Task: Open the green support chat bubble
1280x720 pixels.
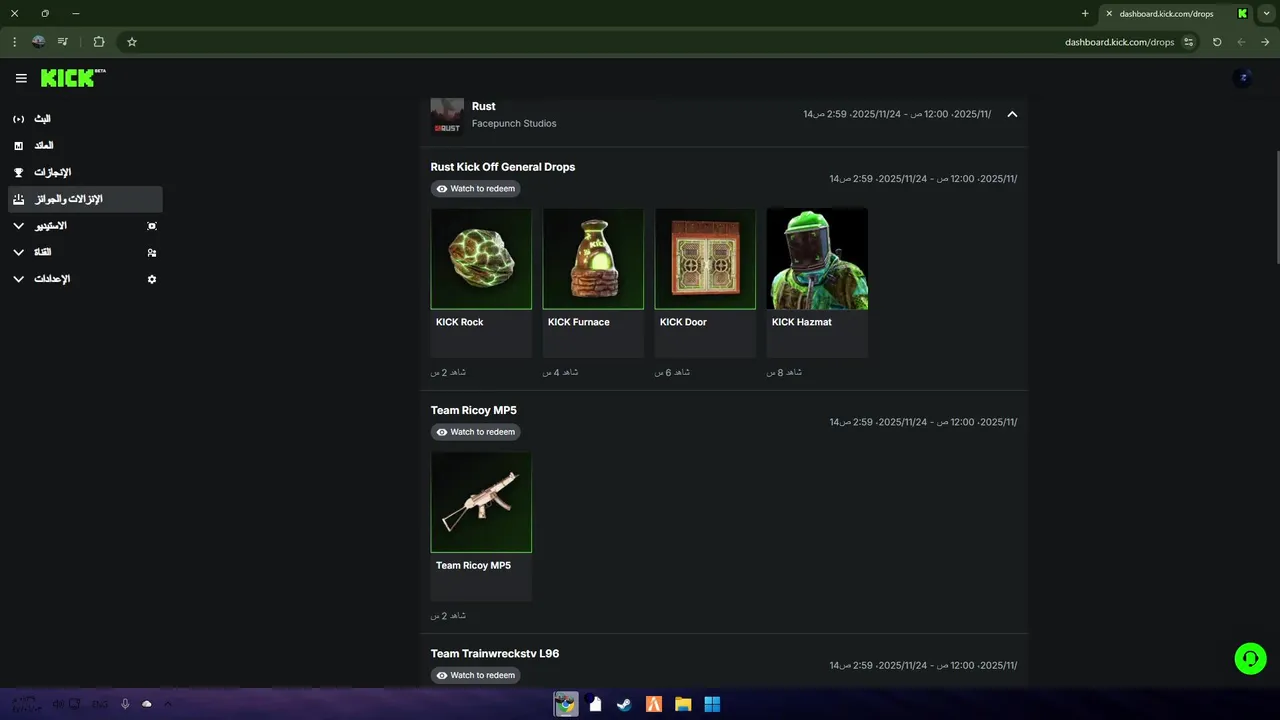Action: [x=1250, y=658]
